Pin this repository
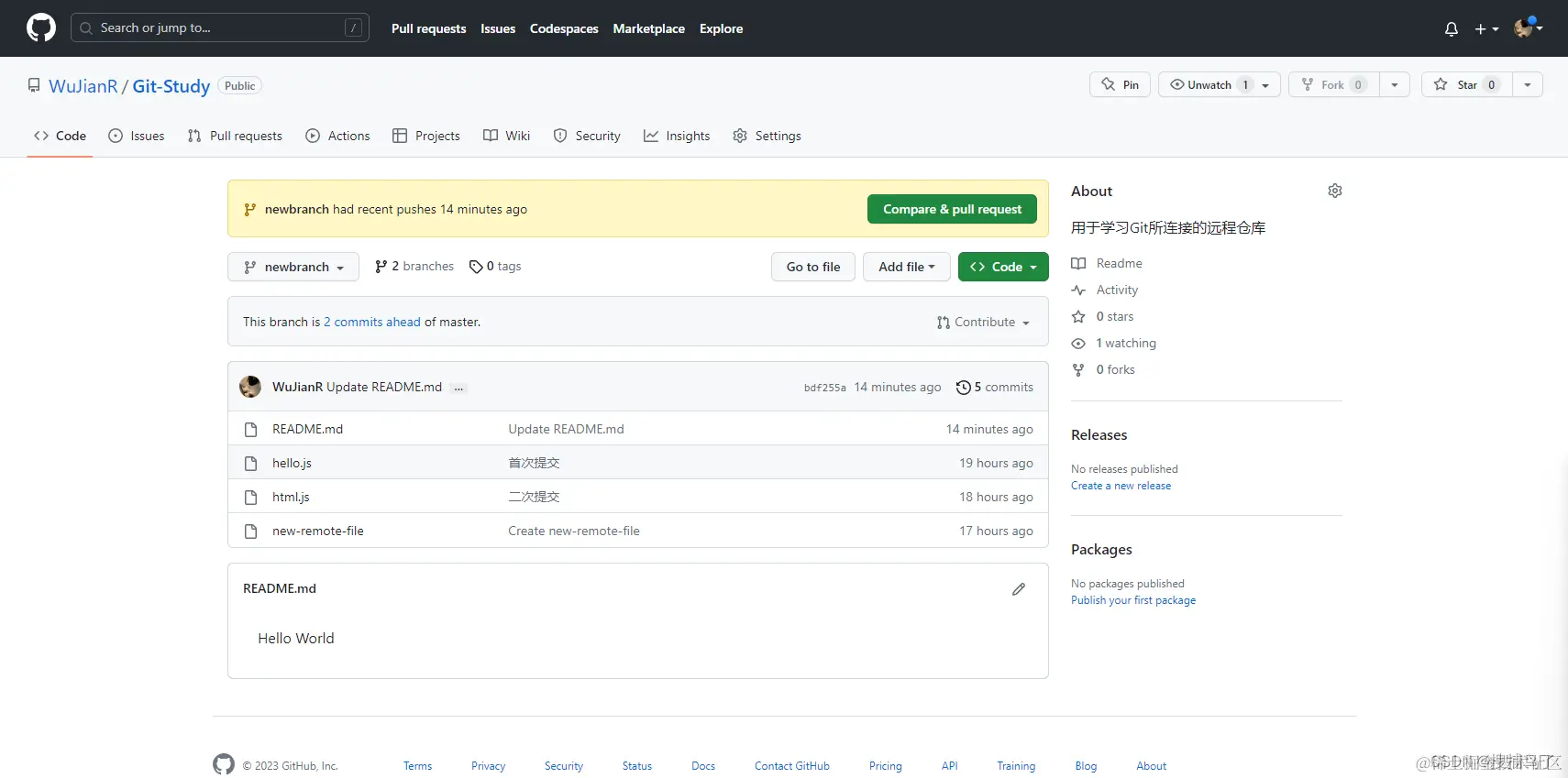This screenshot has width=1568, height=778. click(1120, 84)
